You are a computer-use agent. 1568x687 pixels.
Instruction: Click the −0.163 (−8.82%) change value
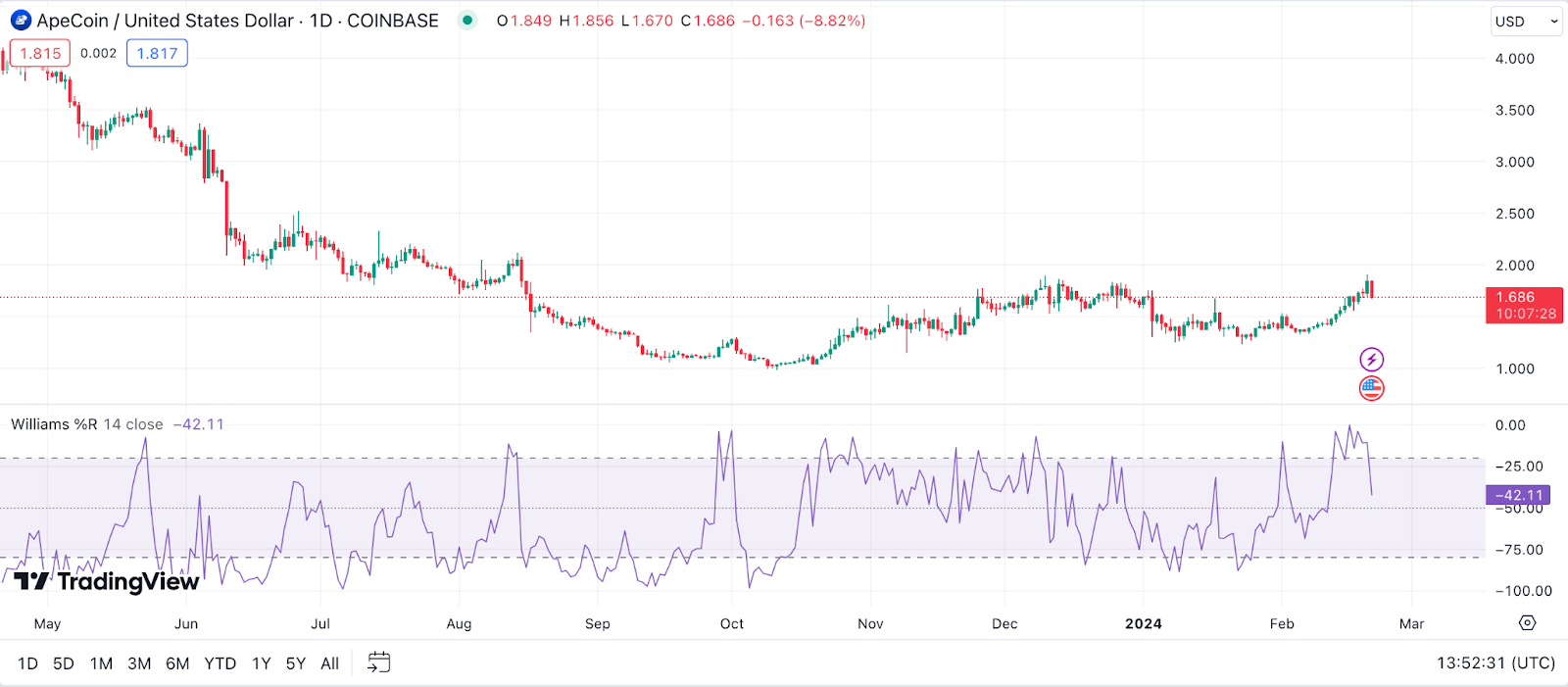[804, 21]
